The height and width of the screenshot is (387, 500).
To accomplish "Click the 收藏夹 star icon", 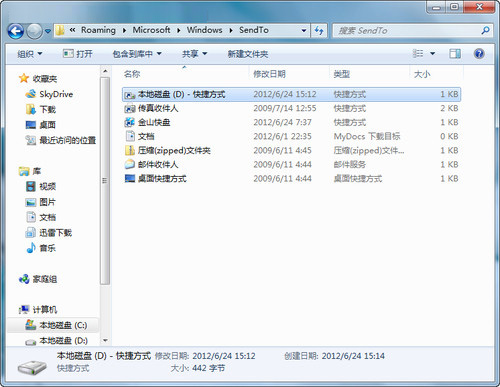I will click(x=24, y=78).
